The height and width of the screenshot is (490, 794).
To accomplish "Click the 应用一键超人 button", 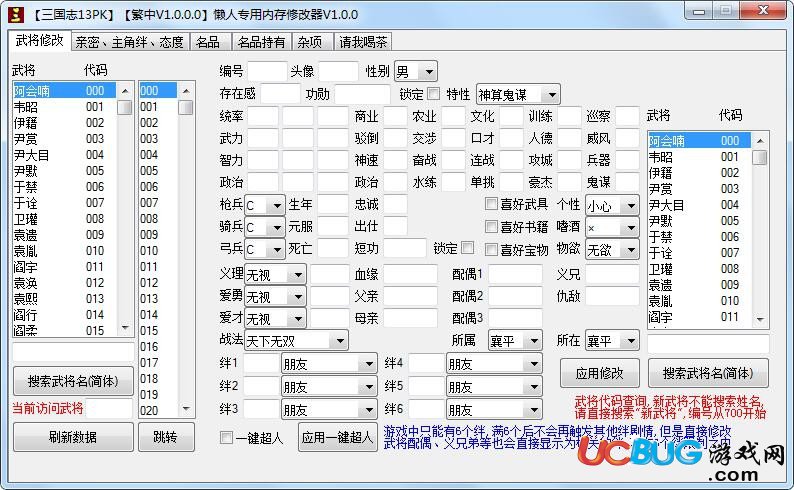I will 338,437.
